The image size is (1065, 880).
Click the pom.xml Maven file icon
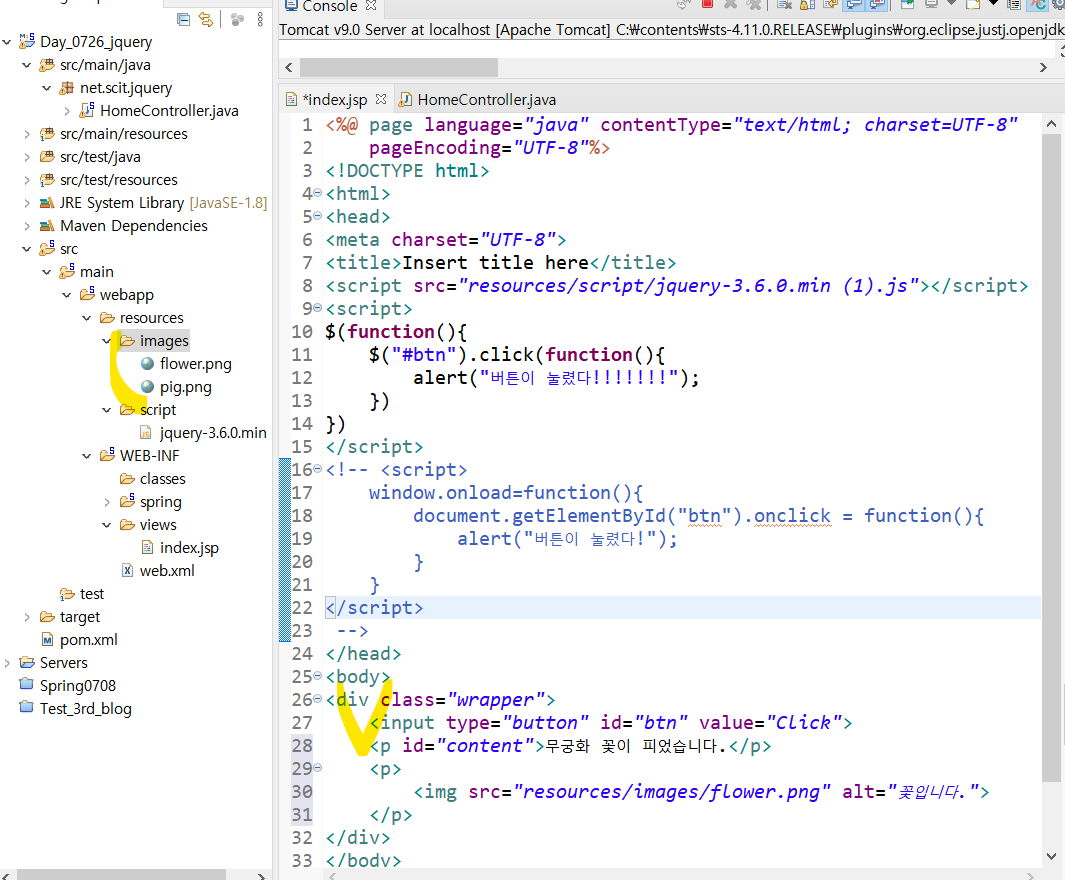pyautogui.click(x=47, y=640)
